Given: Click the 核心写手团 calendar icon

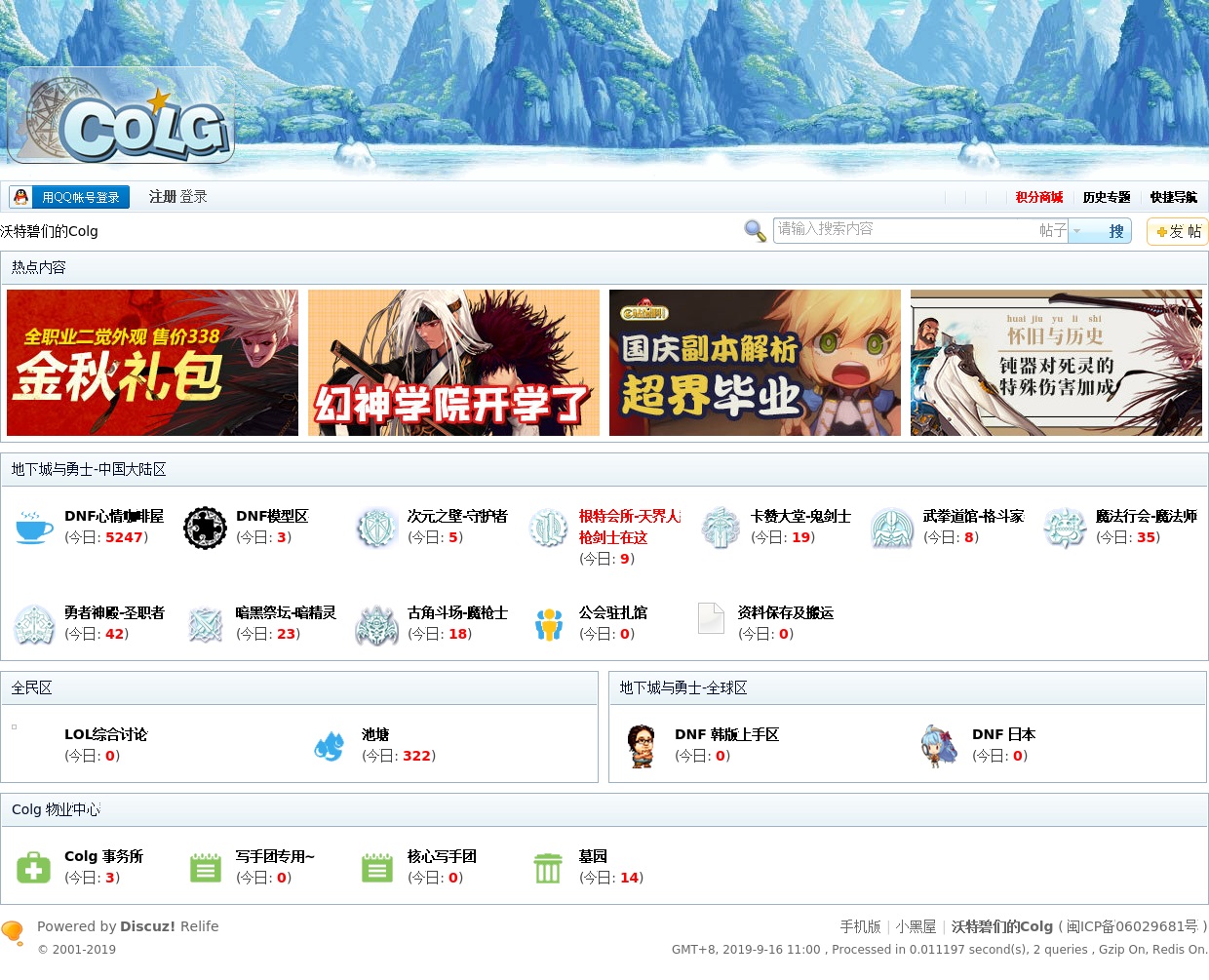Looking at the screenshot, I should tap(376, 868).
